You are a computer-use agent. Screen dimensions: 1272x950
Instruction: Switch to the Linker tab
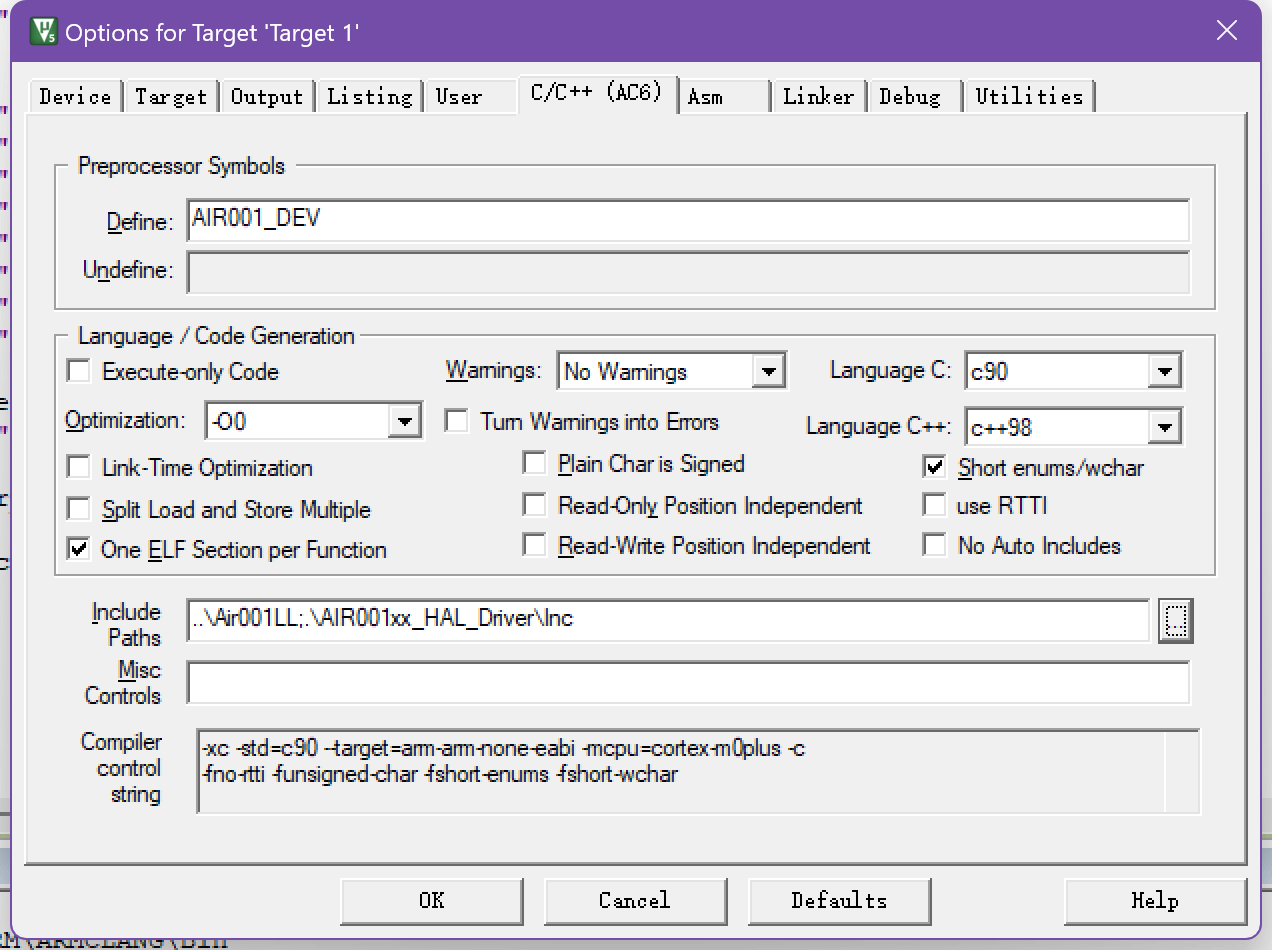(x=818, y=97)
